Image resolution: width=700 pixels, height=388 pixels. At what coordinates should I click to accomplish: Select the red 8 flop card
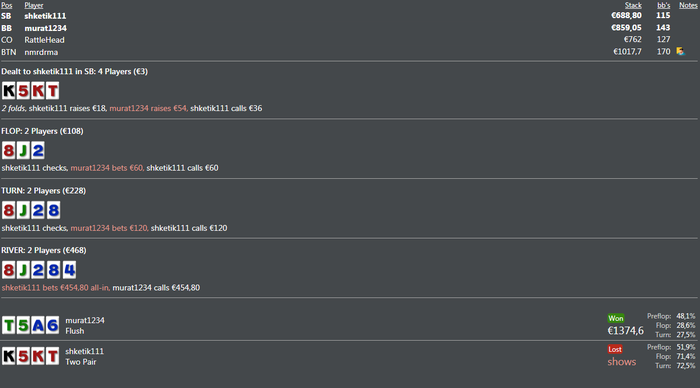[x=8, y=150]
